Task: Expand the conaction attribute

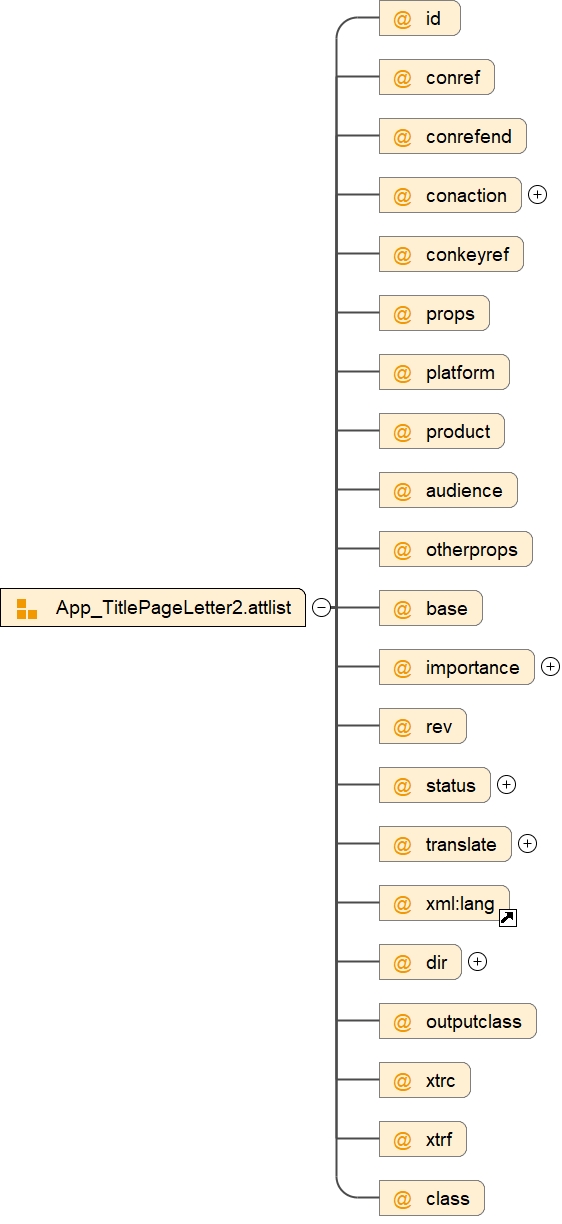Action: [x=537, y=195]
